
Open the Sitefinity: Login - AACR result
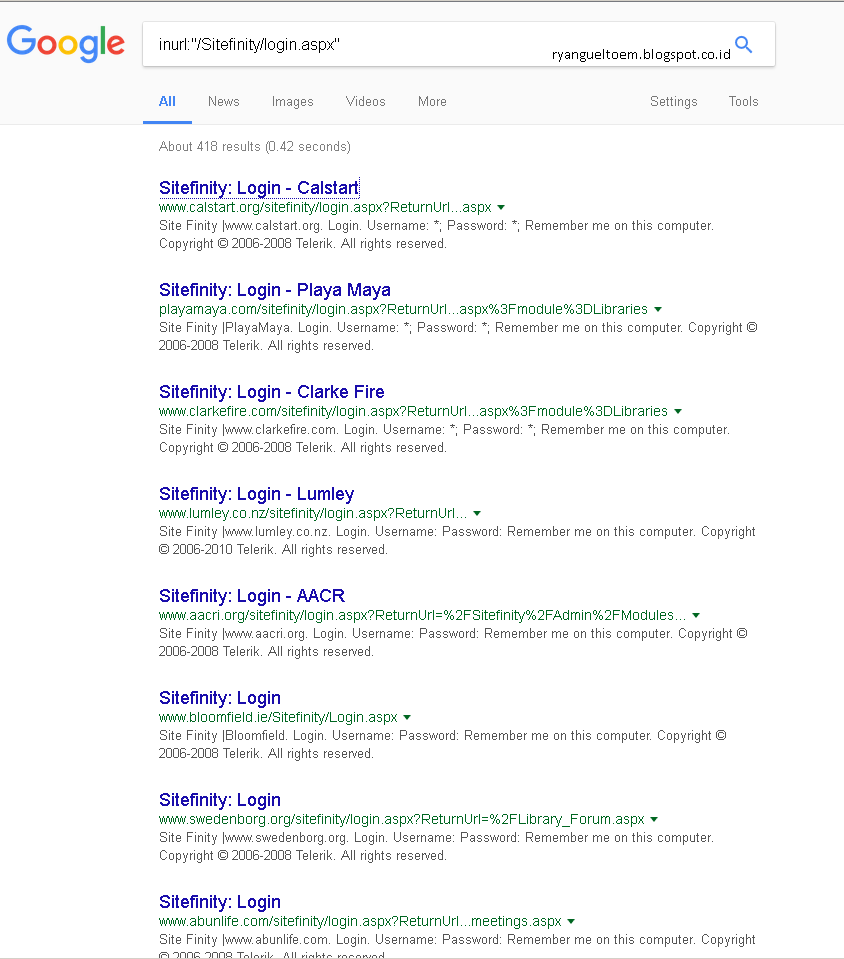[x=252, y=596]
